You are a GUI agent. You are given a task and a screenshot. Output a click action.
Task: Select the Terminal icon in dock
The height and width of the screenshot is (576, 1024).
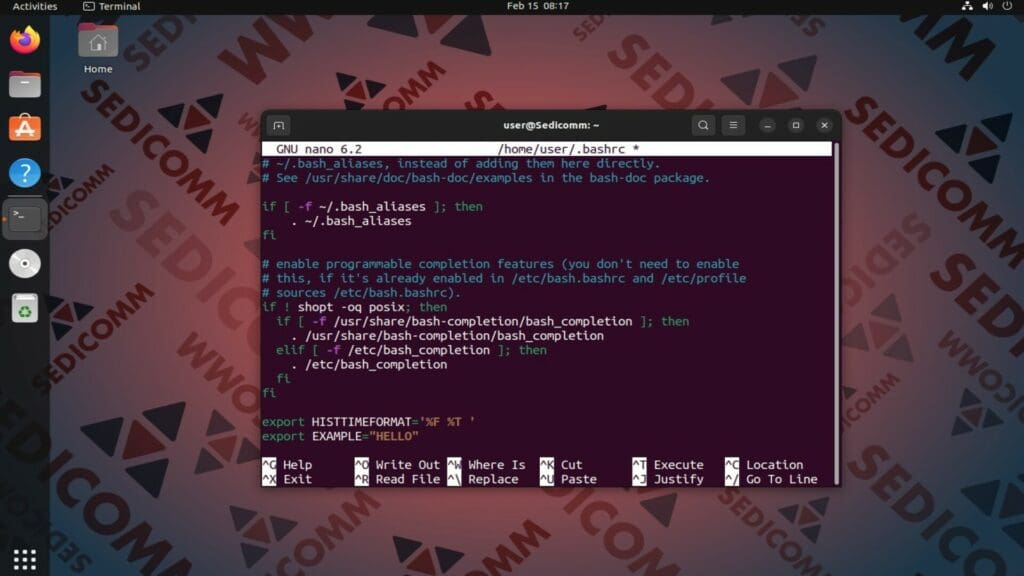(25, 218)
